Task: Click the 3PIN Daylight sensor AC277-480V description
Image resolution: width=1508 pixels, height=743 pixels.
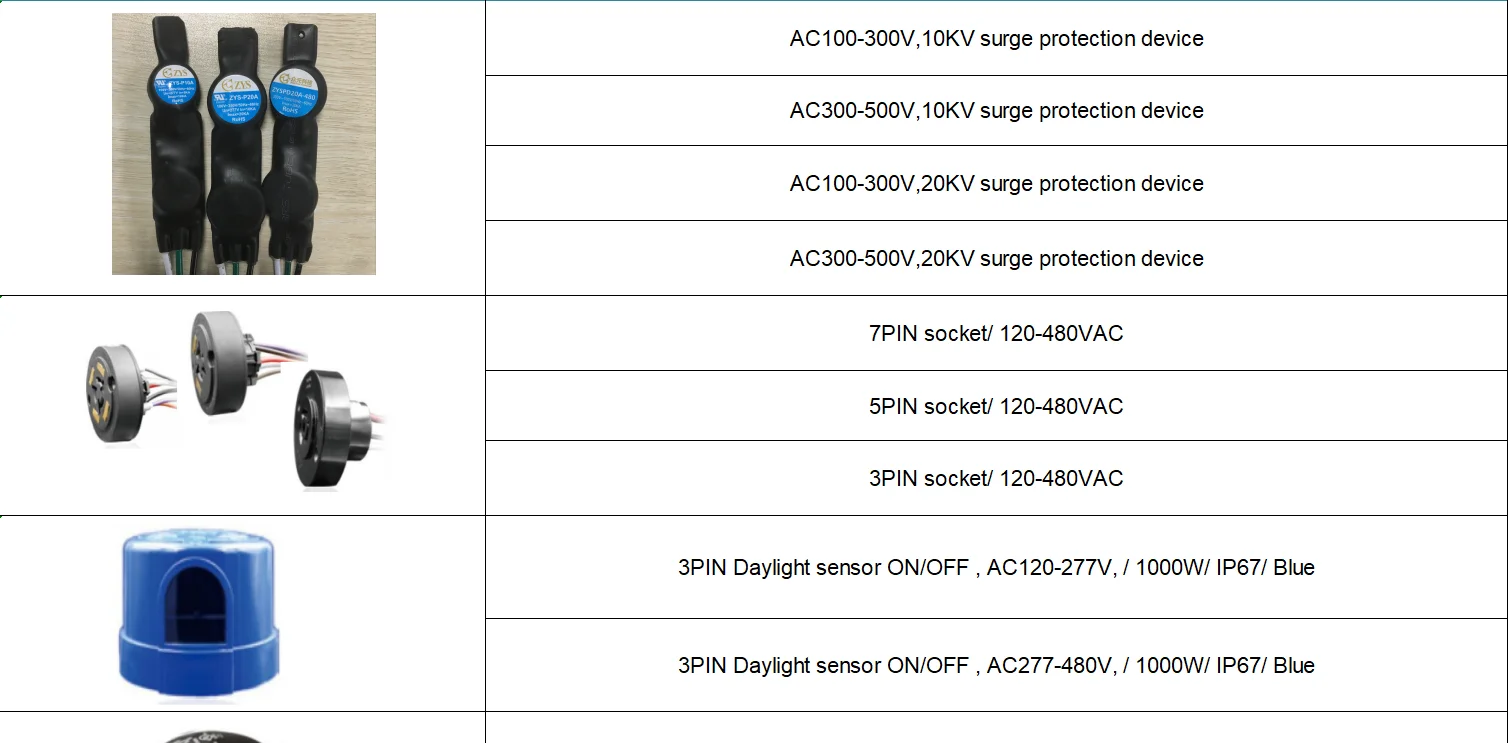Action: (x=996, y=666)
